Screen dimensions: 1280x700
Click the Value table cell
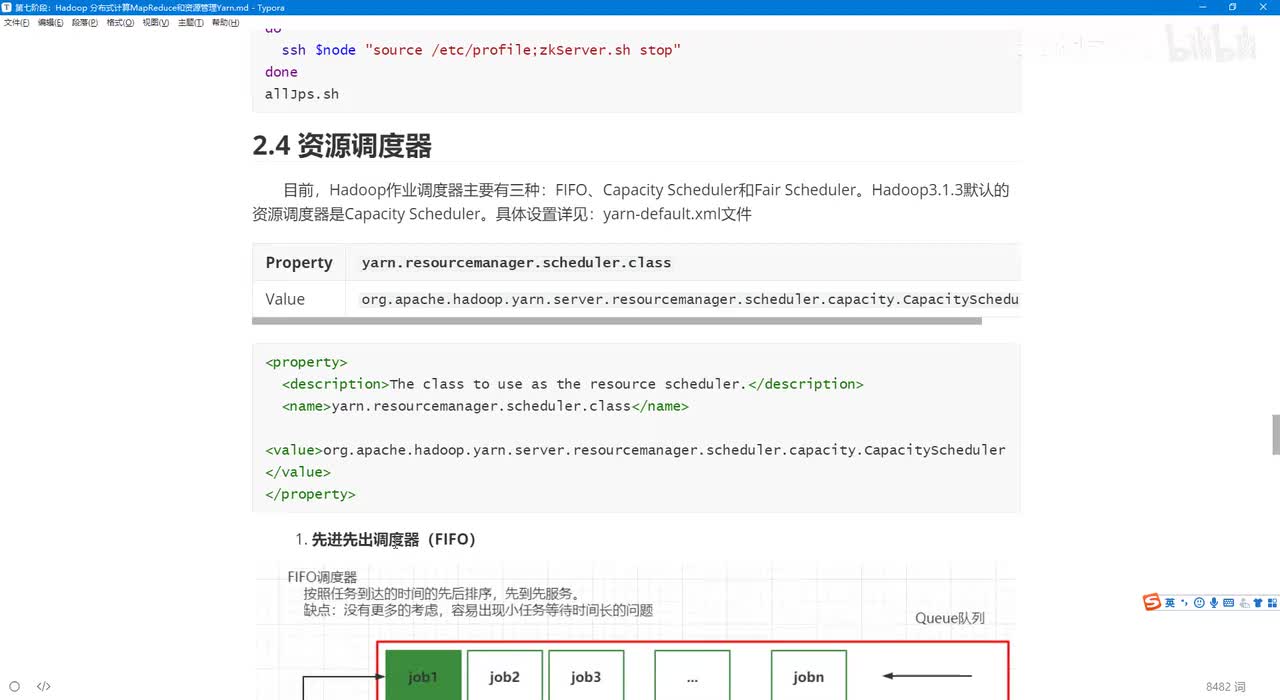click(x=299, y=299)
